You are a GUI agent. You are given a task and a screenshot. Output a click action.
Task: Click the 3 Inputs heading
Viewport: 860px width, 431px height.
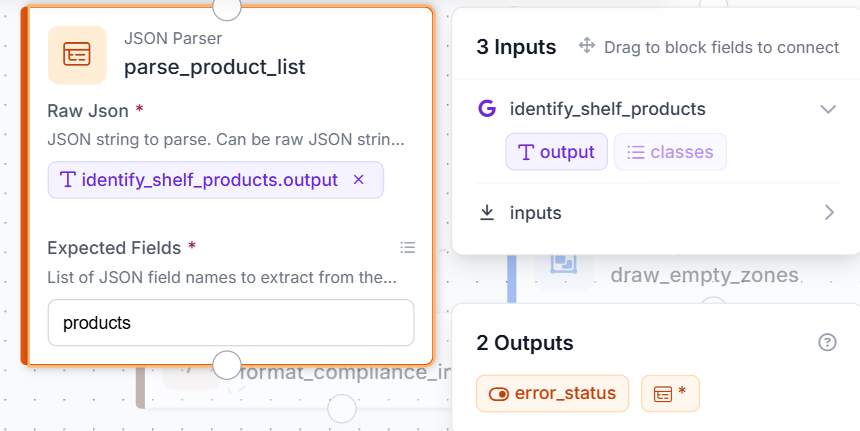tap(516, 47)
